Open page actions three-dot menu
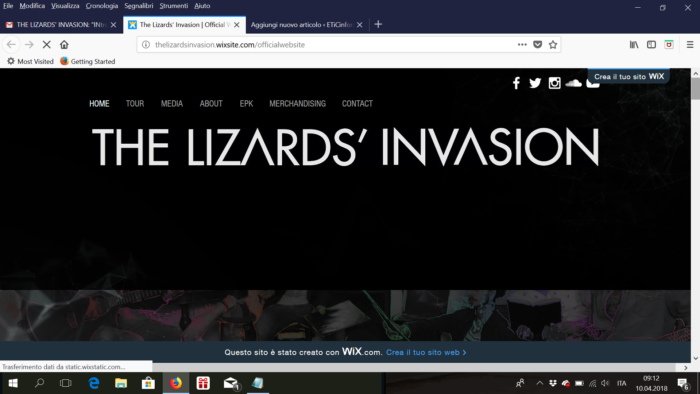The height and width of the screenshot is (394, 700). click(x=522, y=45)
